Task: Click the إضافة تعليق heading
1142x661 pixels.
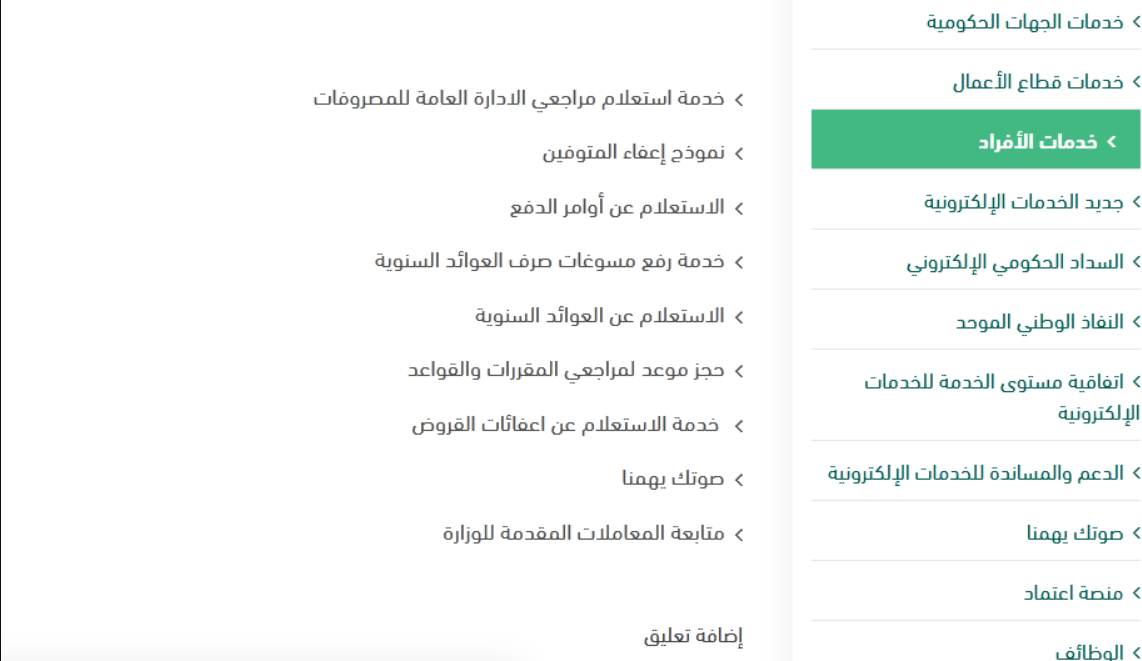Action: [x=693, y=636]
